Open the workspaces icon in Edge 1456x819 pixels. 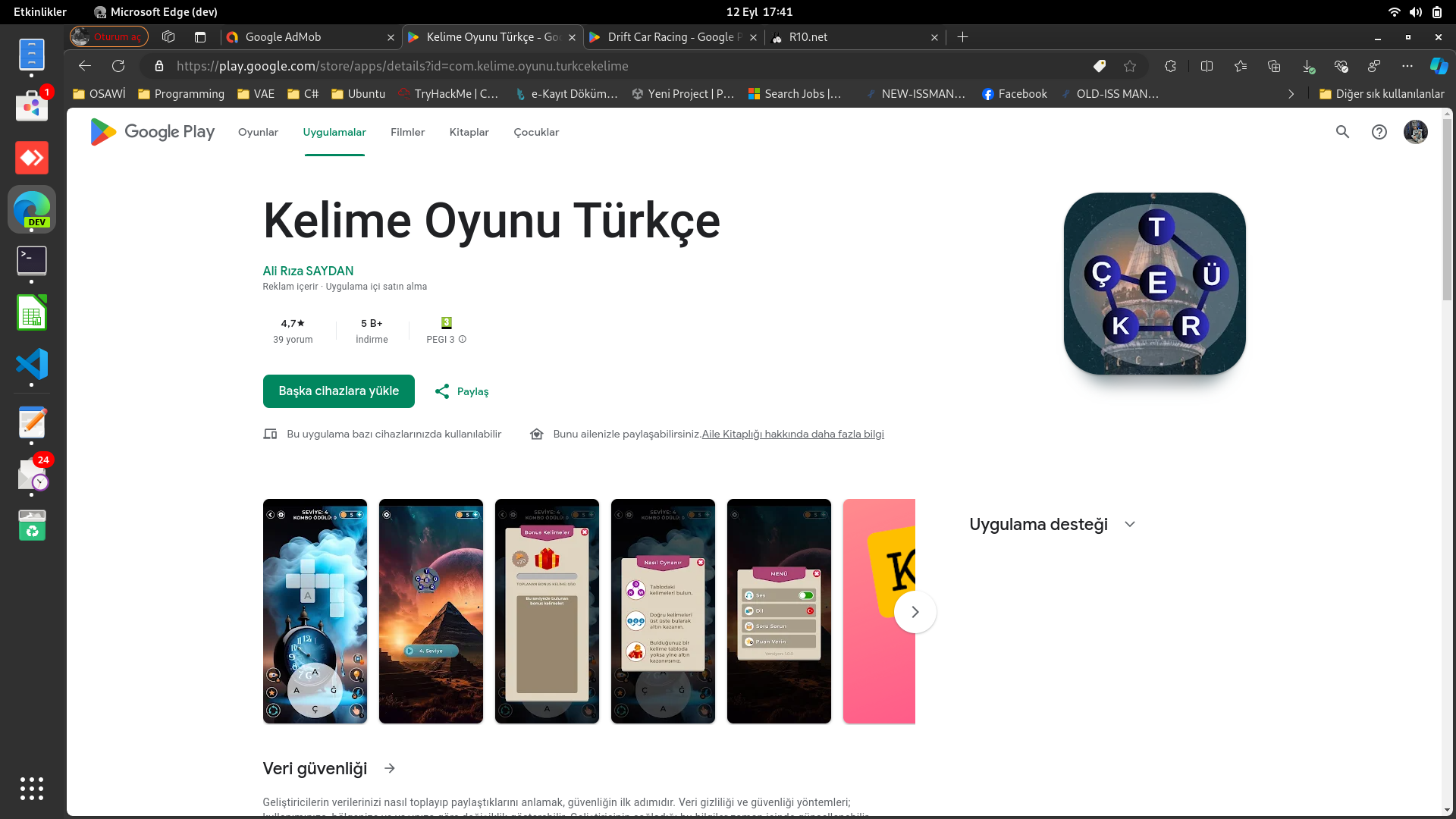point(168,37)
